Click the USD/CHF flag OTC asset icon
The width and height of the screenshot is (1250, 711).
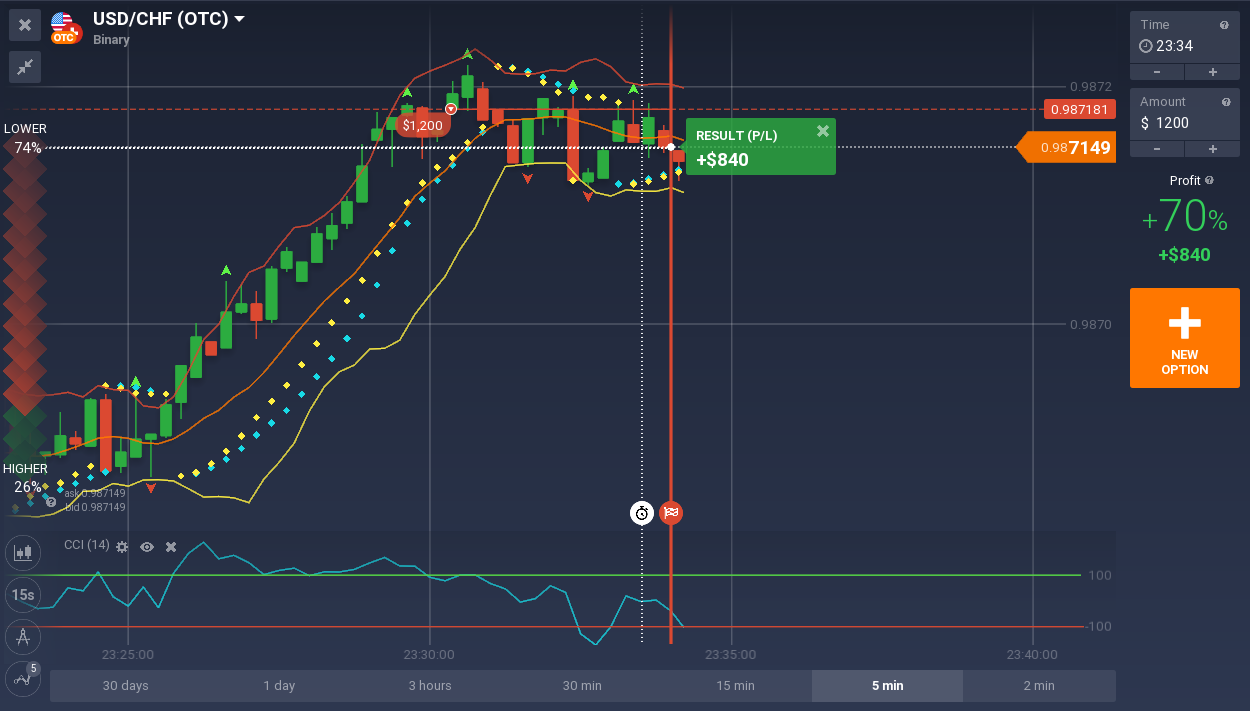click(65, 27)
